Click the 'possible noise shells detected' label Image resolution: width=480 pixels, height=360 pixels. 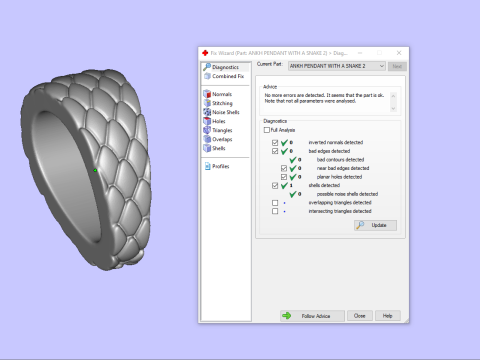(x=347, y=194)
